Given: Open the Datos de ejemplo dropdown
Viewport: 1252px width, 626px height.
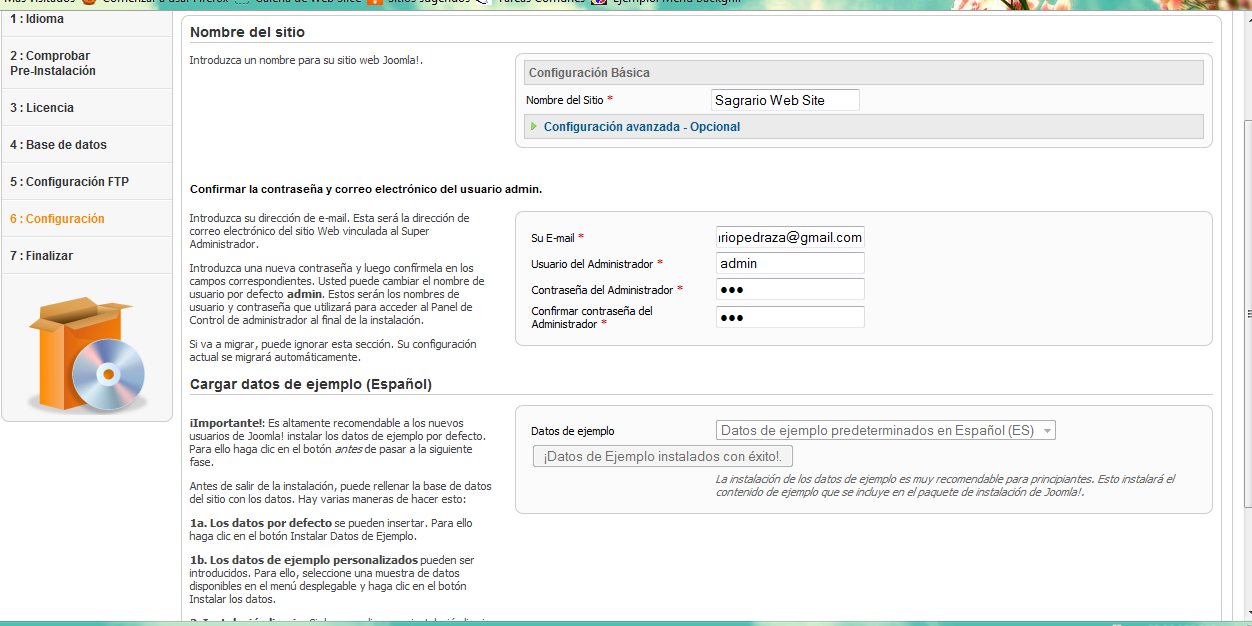Looking at the screenshot, I should [x=886, y=431].
